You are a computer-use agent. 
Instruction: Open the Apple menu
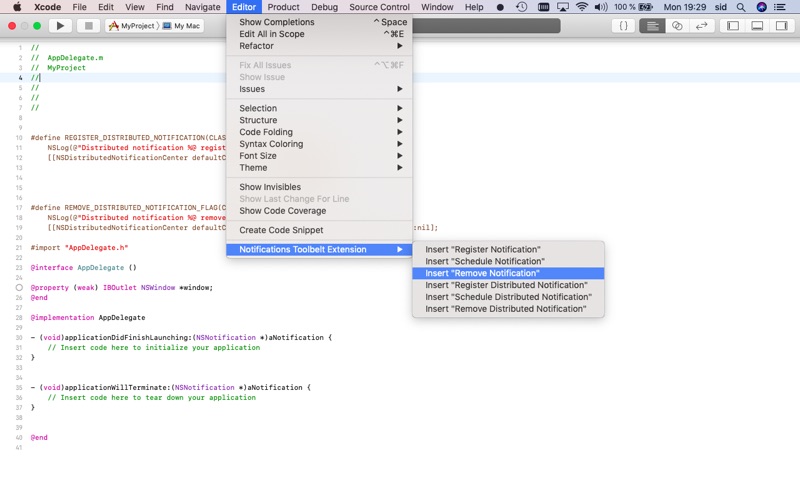(x=17, y=7)
